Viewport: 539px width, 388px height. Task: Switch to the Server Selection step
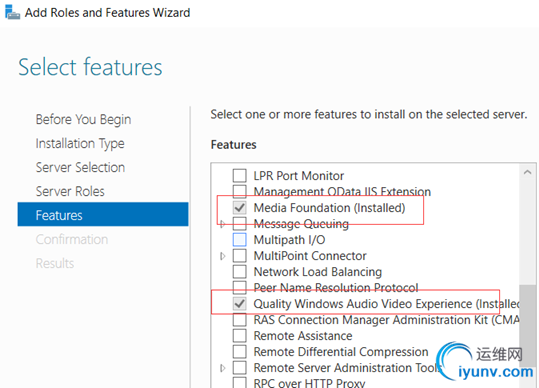coord(80,167)
